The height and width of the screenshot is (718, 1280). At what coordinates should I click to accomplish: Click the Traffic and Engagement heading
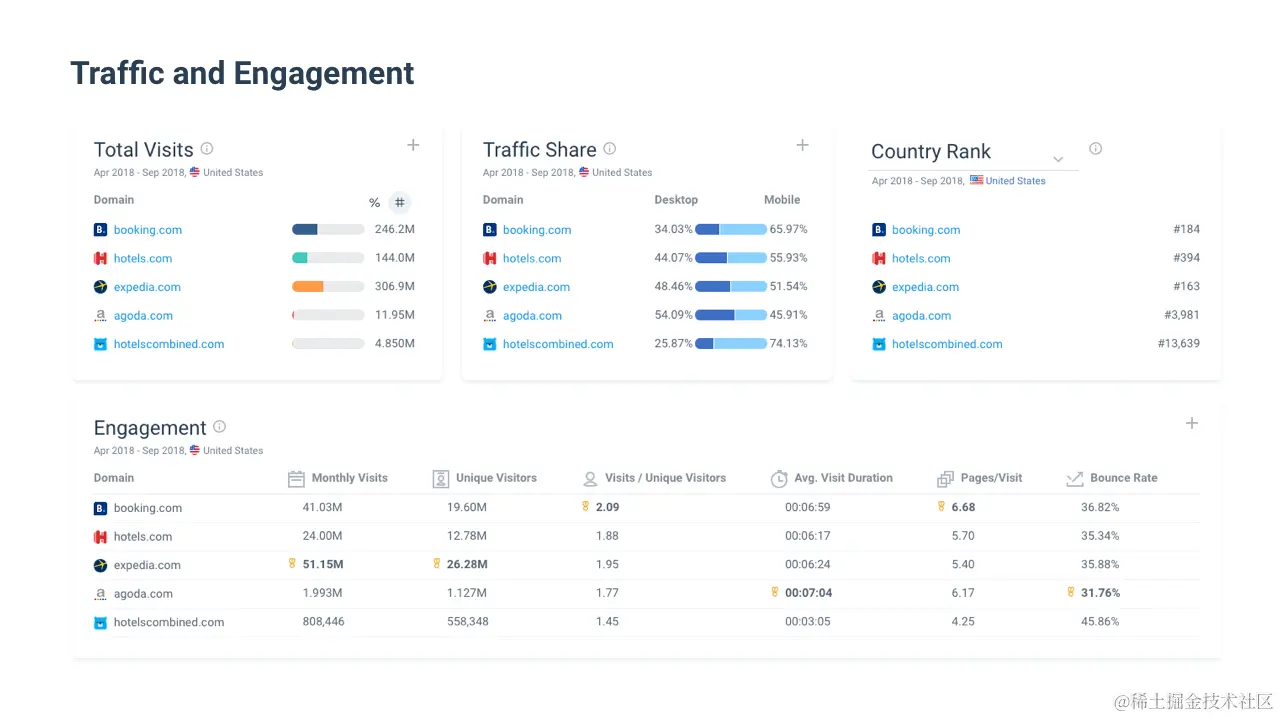242,73
